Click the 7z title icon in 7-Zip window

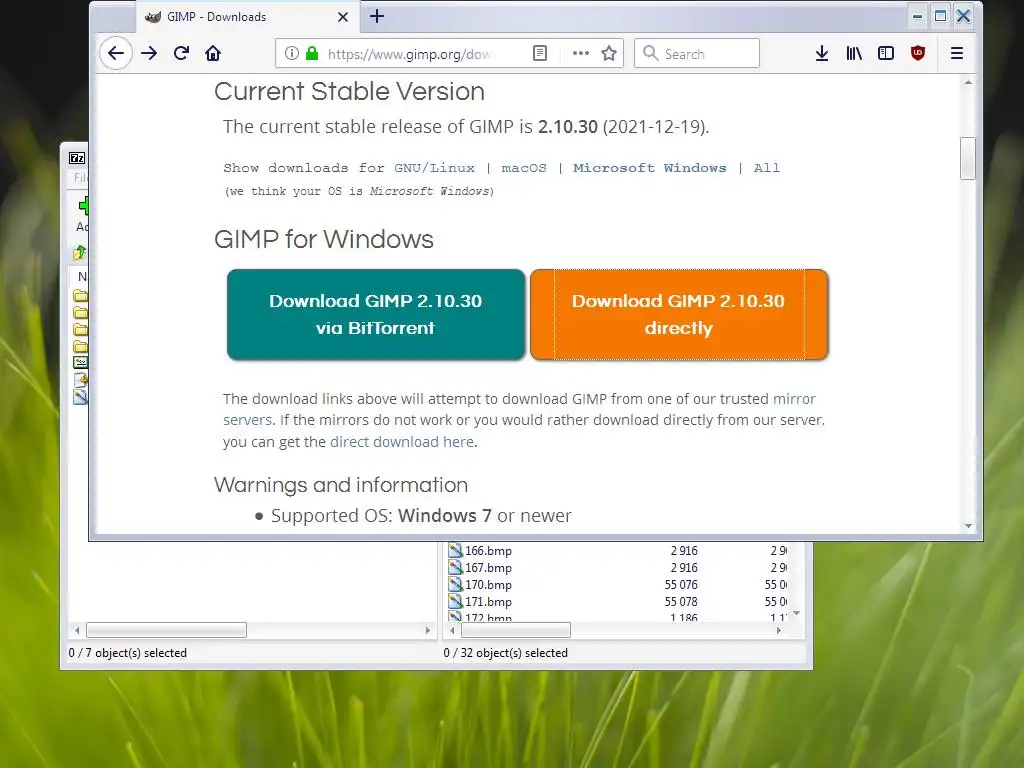(77, 158)
